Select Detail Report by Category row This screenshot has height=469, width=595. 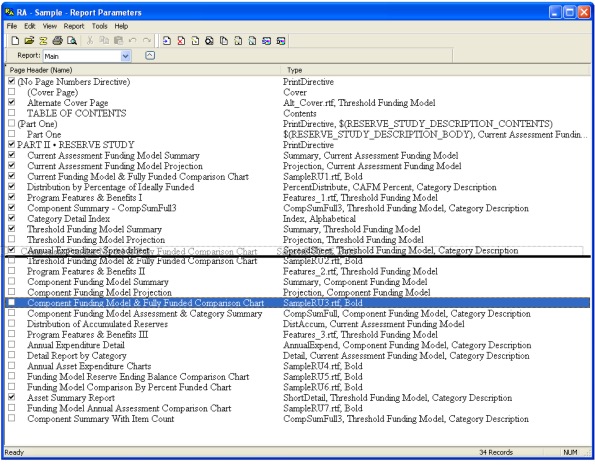point(298,356)
